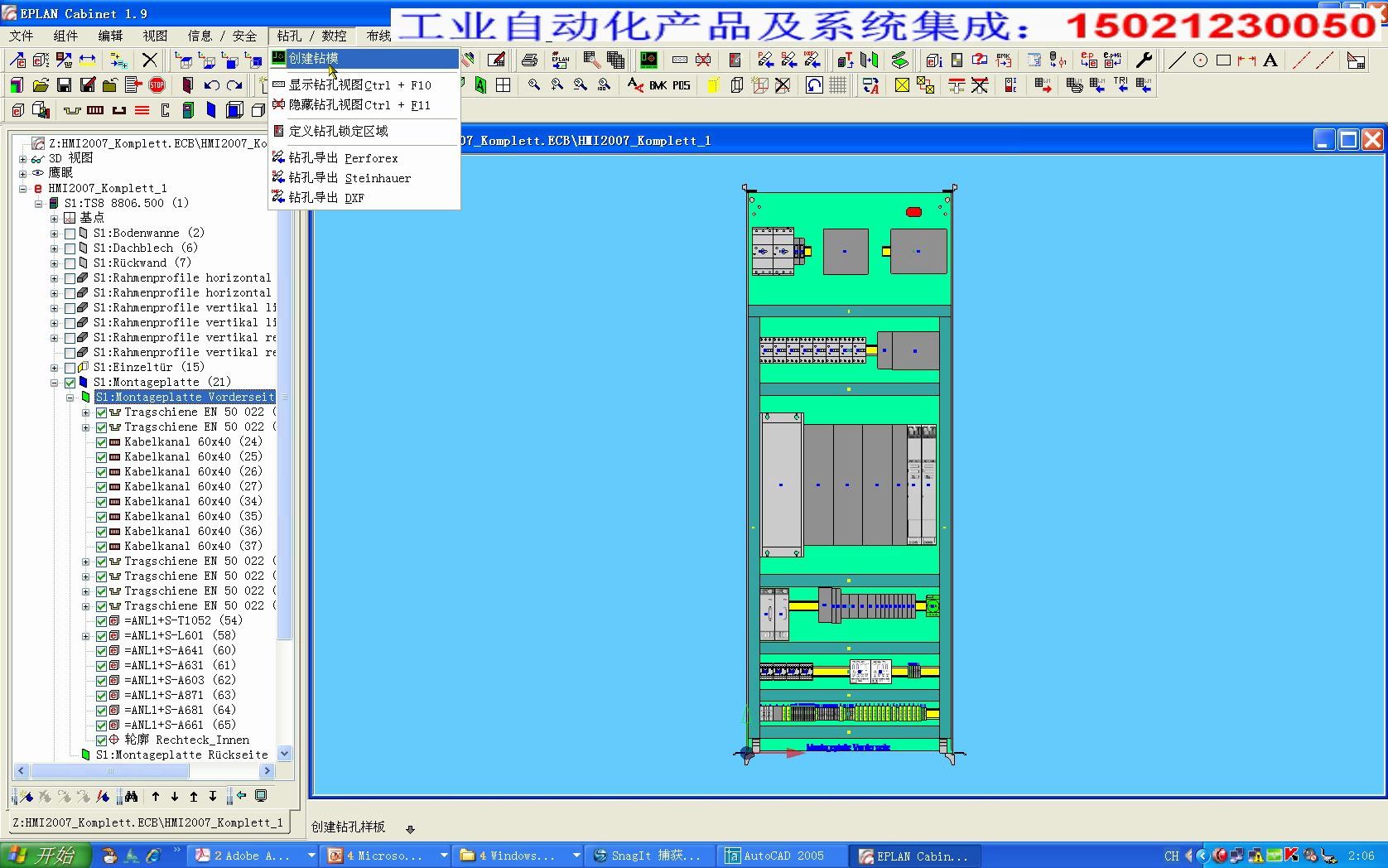Click the TRI import icon
Image resolution: width=1388 pixels, height=868 pixels.
click(x=1121, y=84)
